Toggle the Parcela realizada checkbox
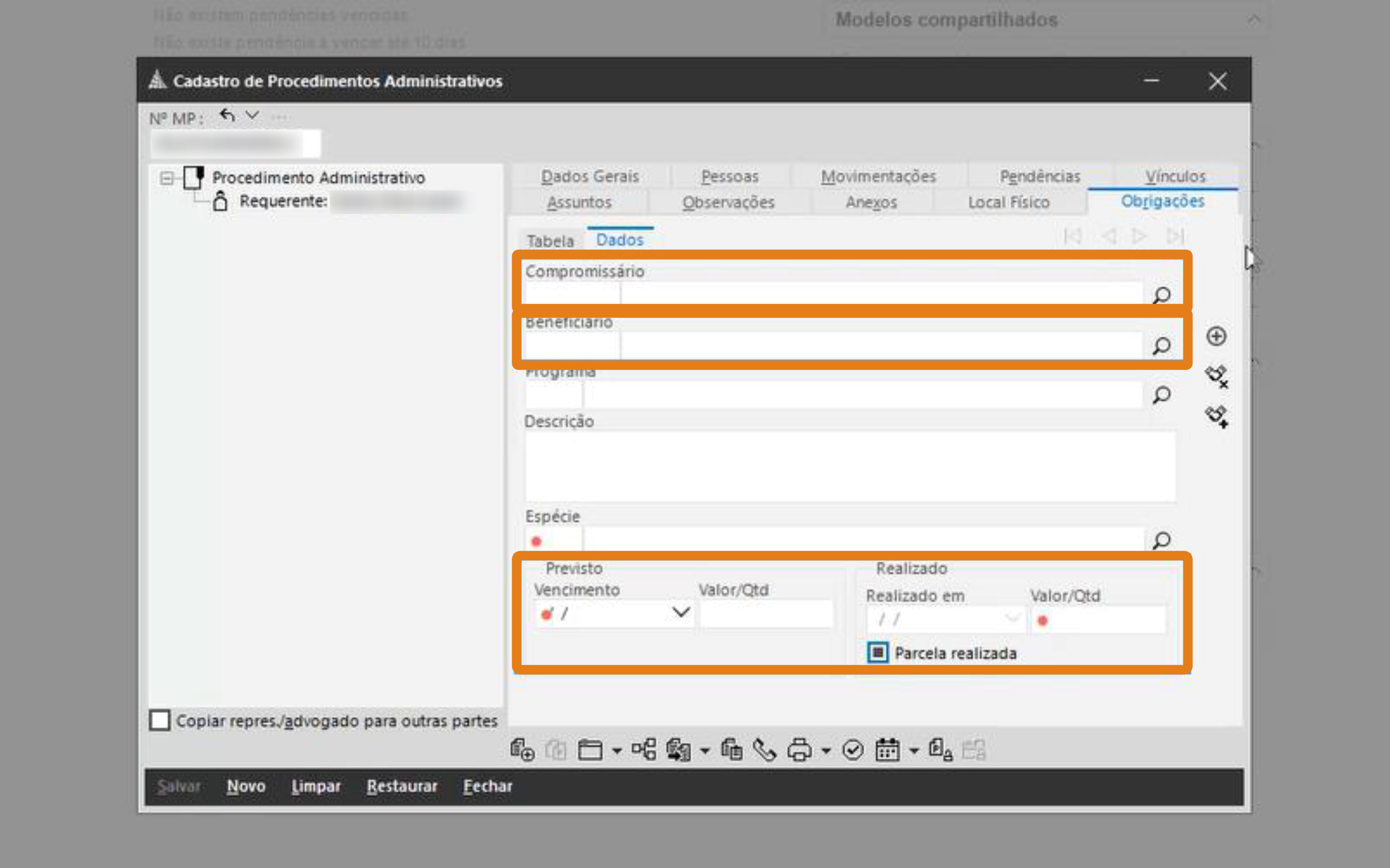 click(x=877, y=653)
